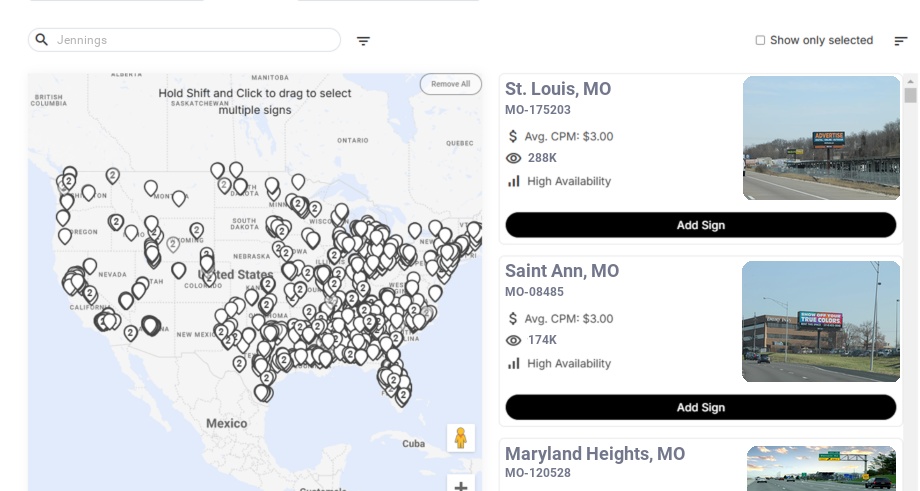Viewport: 920px width, 491px height.
Task: Add the St. Louis MO-175203 sign
Action: (x=700, y=225)
